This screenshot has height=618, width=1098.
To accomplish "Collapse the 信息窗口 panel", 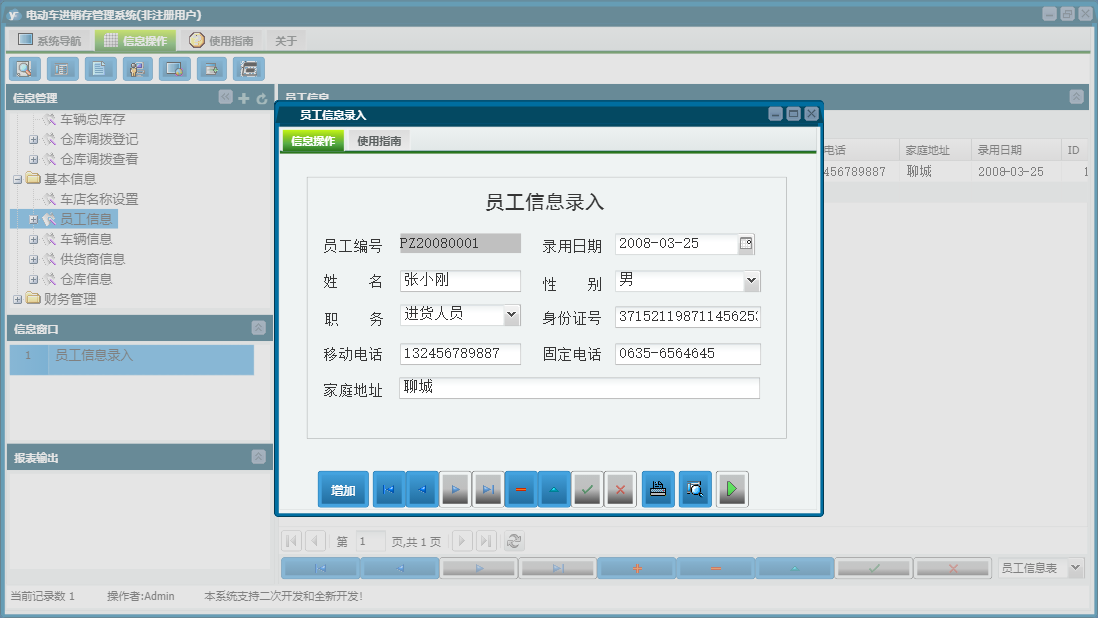I will [x=258, y=328].
